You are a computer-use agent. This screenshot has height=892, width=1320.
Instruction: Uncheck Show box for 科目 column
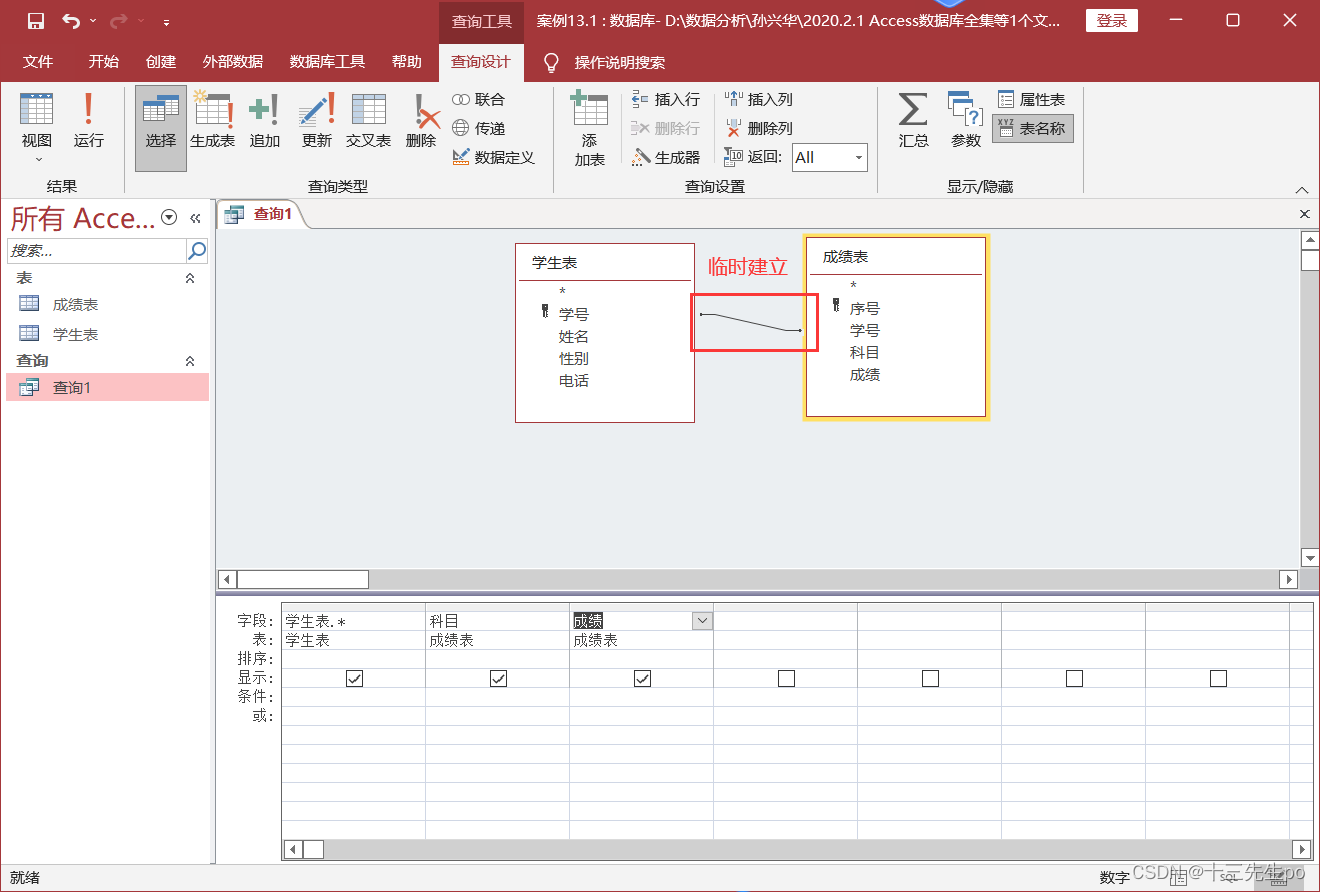click(498, 678)
